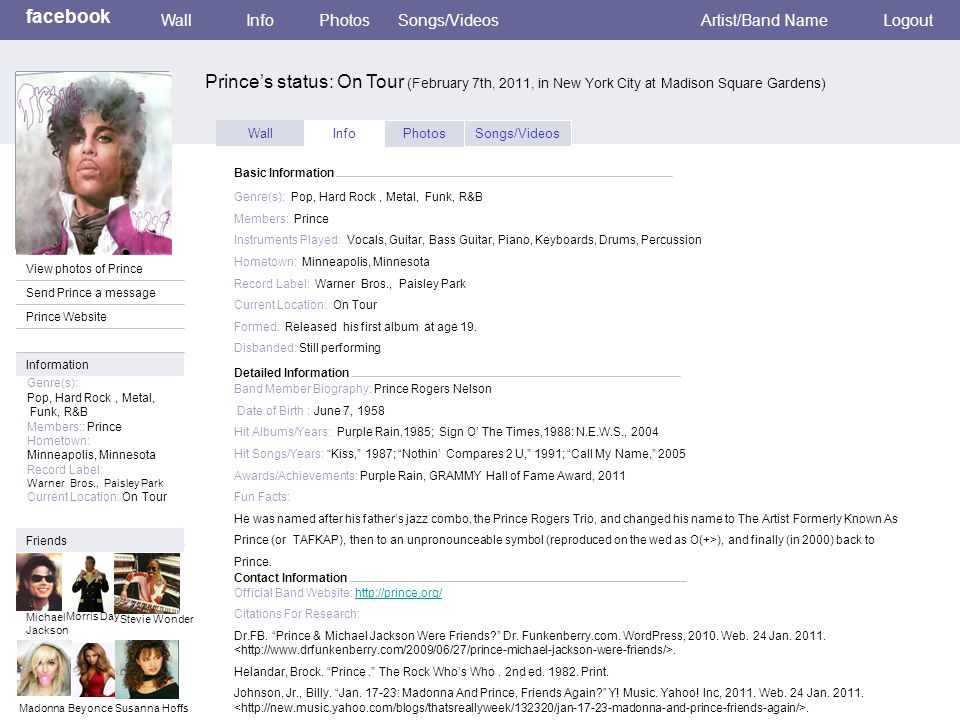This screenshot has width=960, height=720.
Task: Click Vocals, Guitar, Bass Guitar instruments text
Action: pos(524,239)
